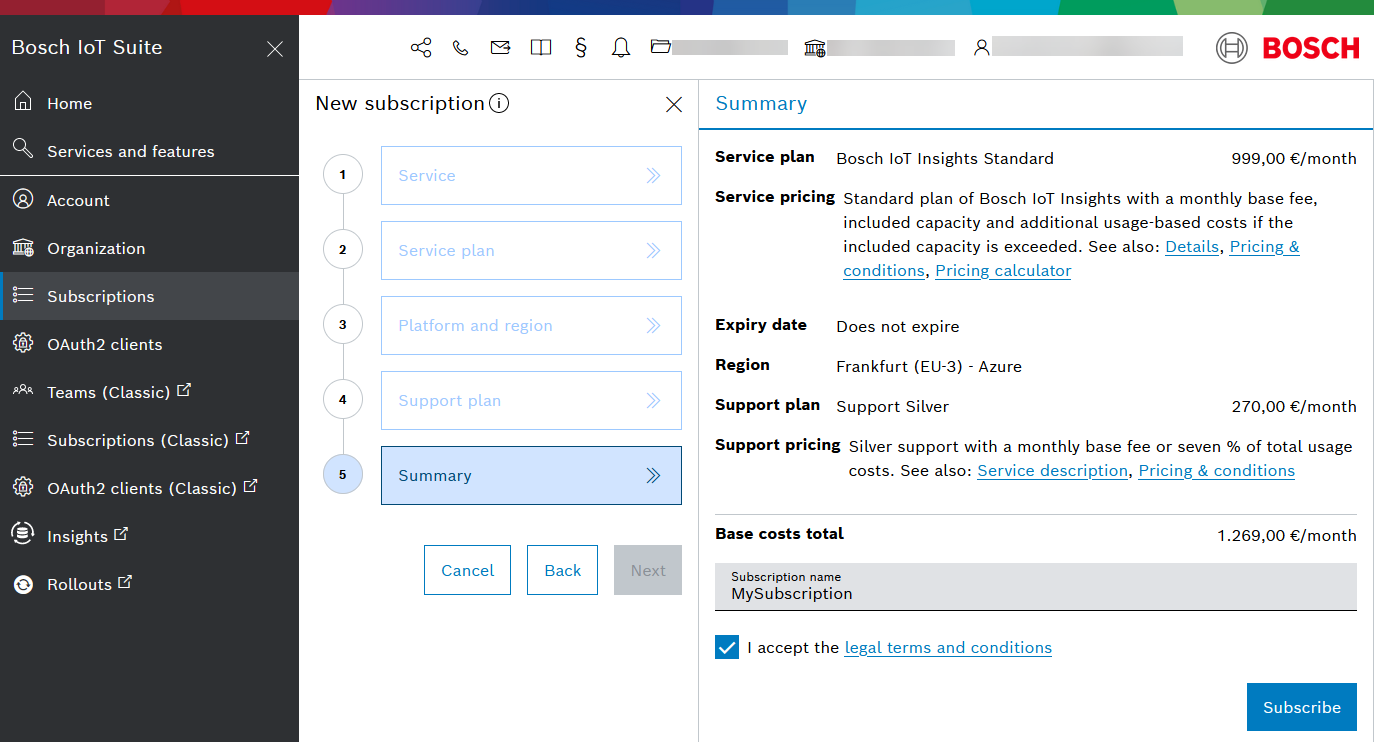This screenshot has width=1374, height=742.
Task: Open the notifications bell icon
Action: tap(621, 48)
